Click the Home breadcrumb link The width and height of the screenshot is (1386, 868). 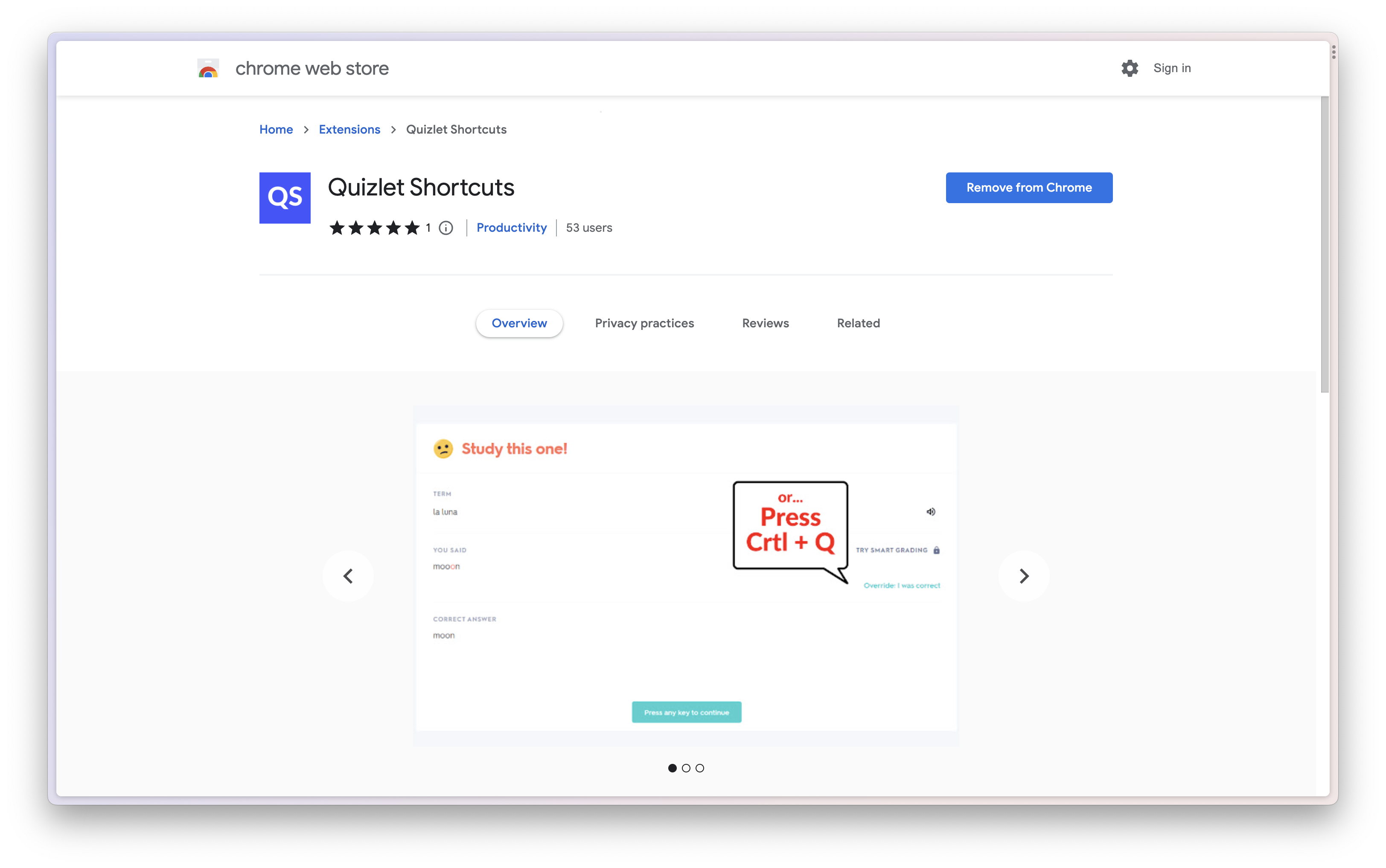(x=276, y=129)
